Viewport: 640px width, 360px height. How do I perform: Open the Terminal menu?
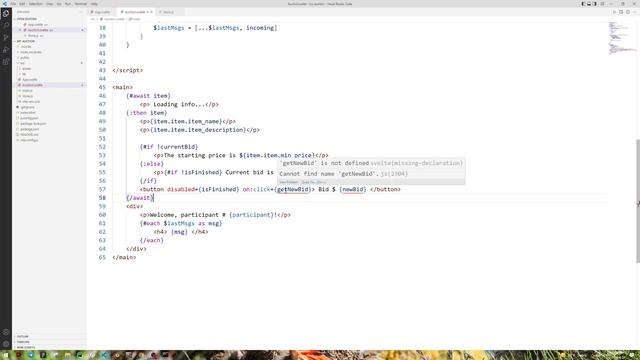tap(81, 4)
